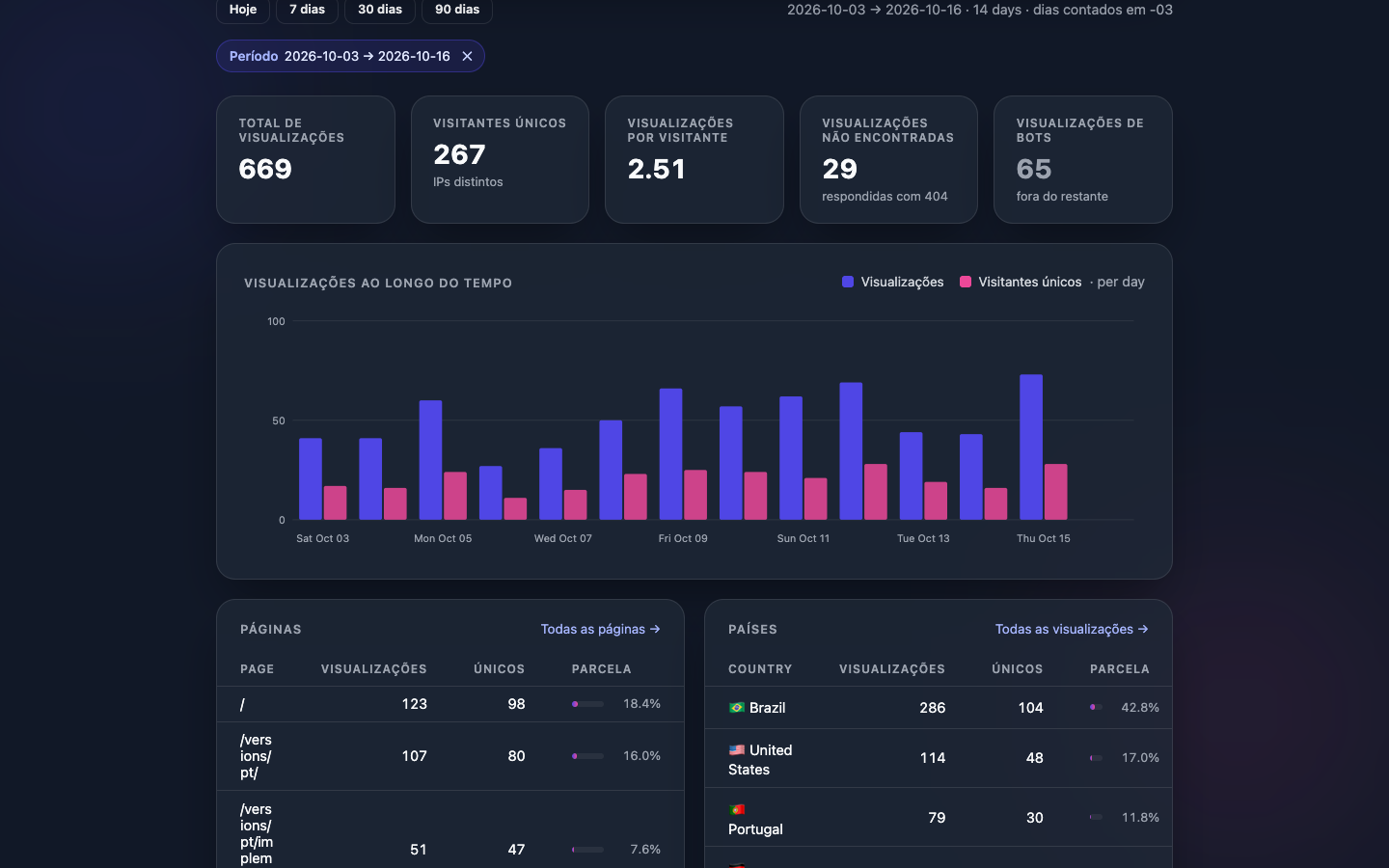The height and width of the screenshot is (868, 1389).
Task: Switch to the 90 dias range
Action: tap(457, 10)
